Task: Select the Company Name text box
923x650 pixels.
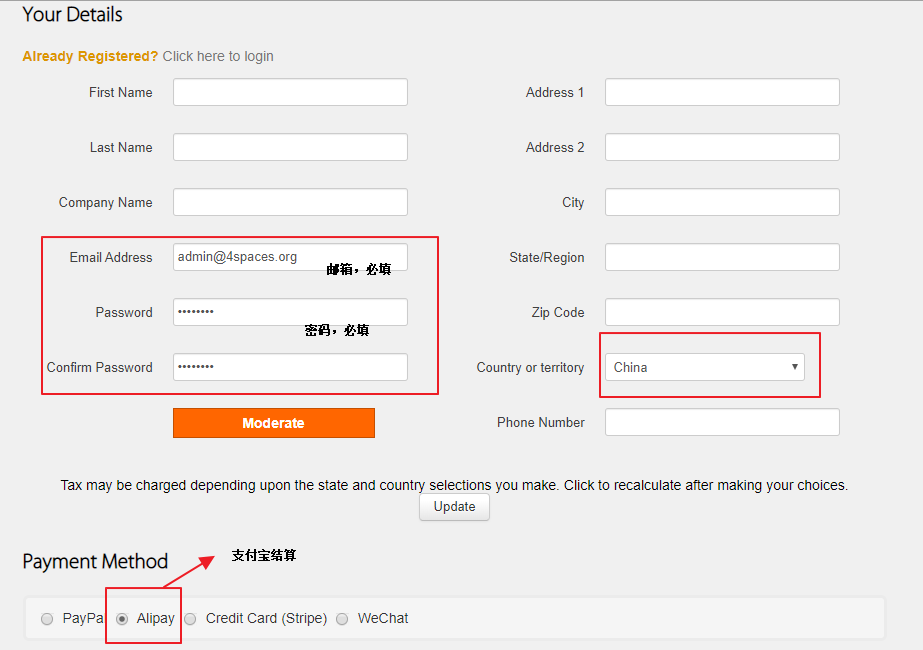Action: click(290, 202)
